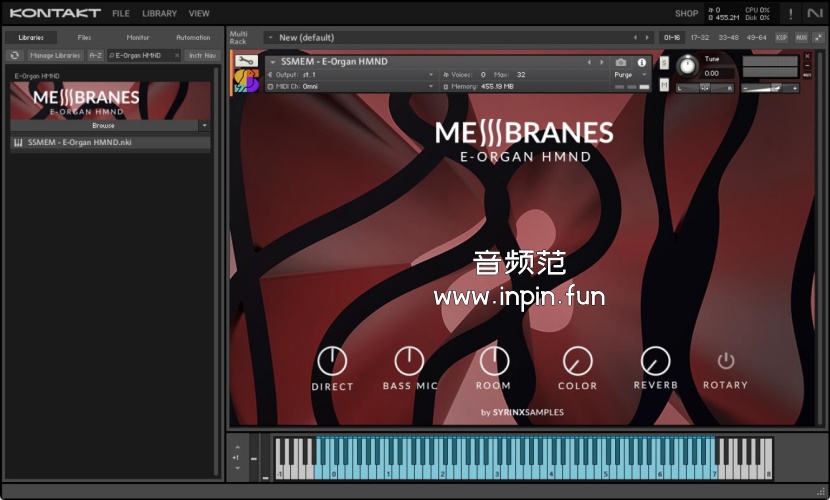
Task: Click the DIRECT knob
Action: click(332, 361)
